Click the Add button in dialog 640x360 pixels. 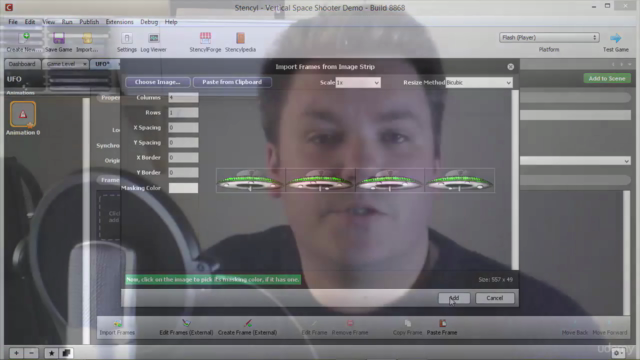coord(454,298)
